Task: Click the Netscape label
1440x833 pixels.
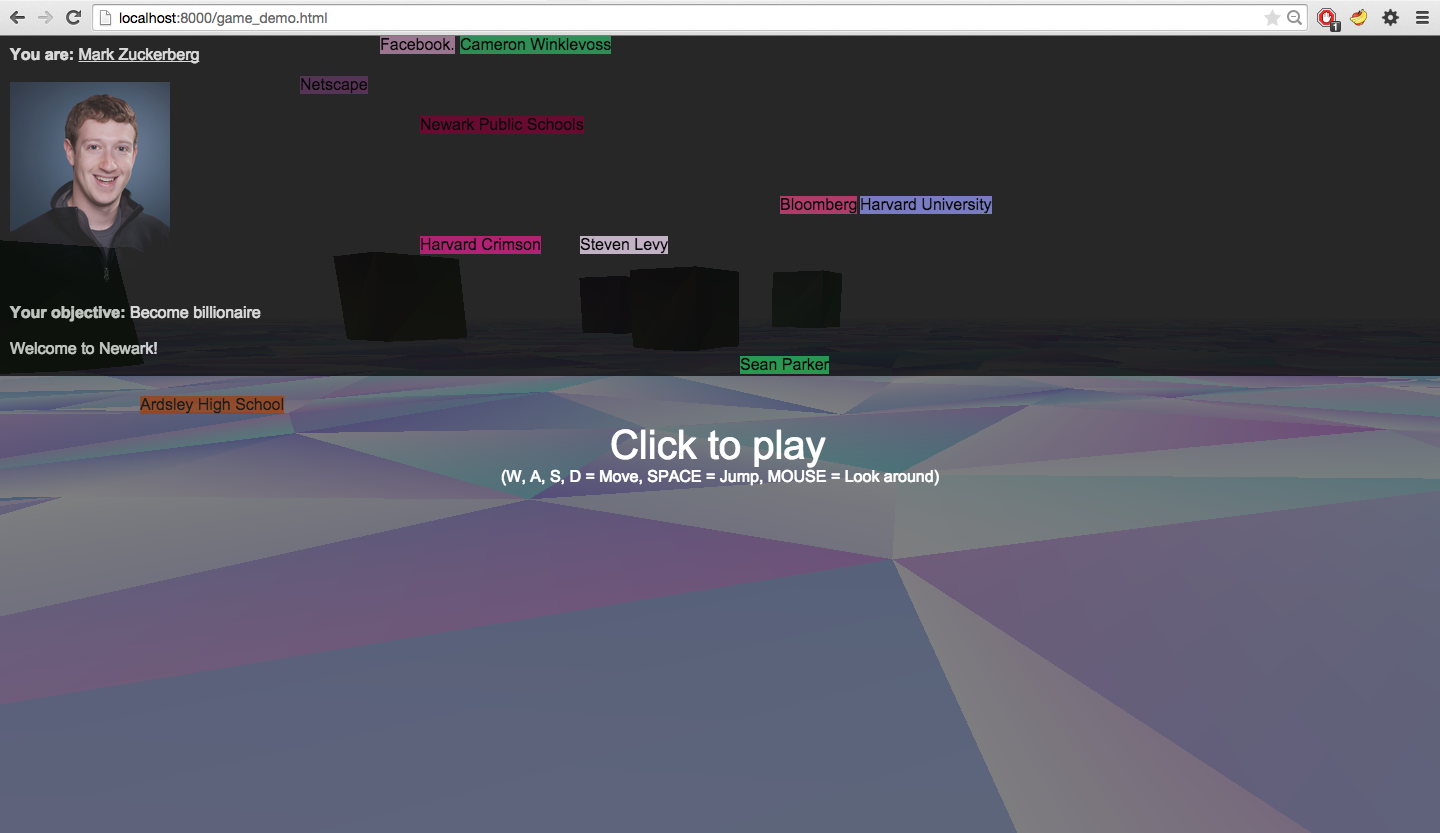Action: pyautogui.click(x=334, y=85)
